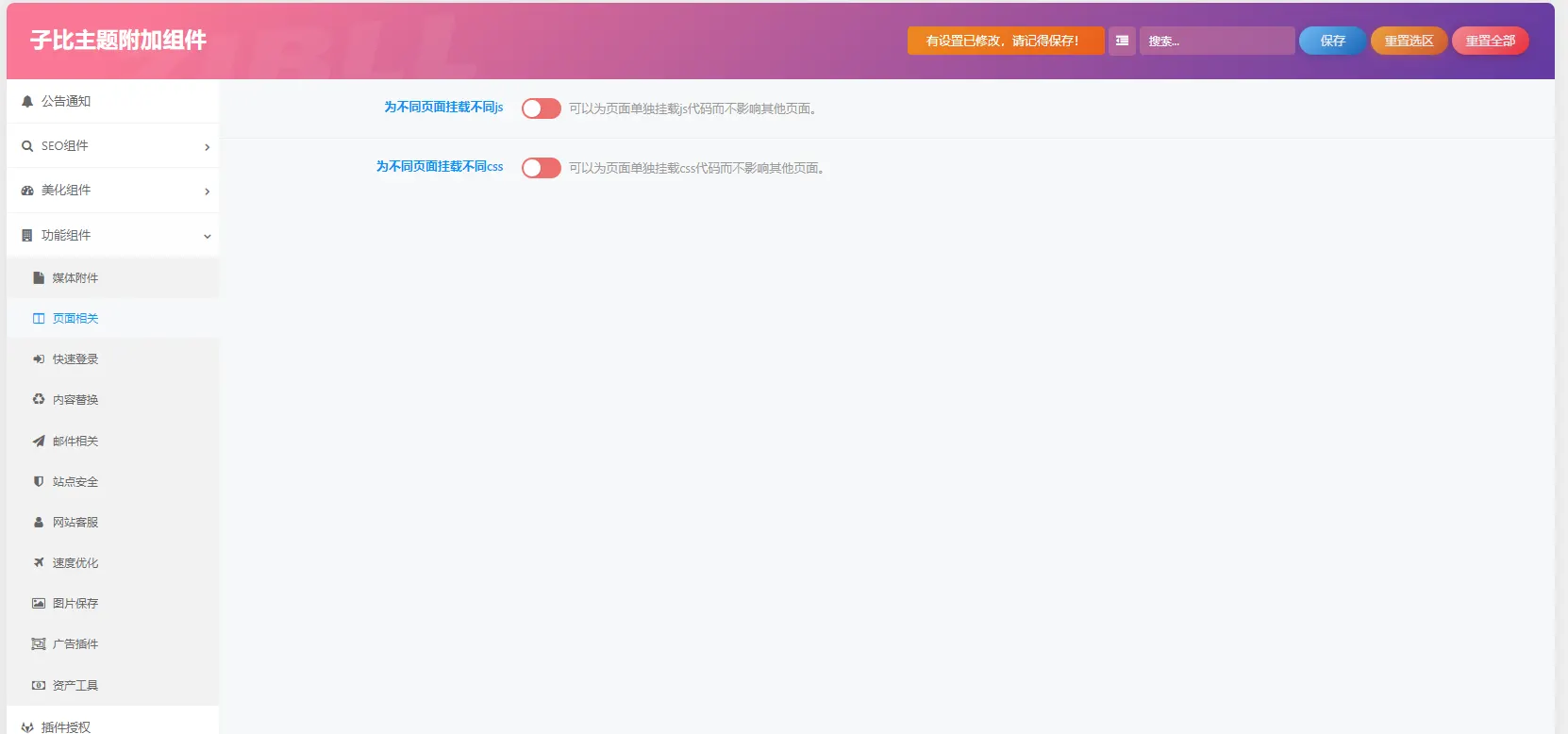The height and width of the screenshot is (734, 1568).
Task: Enable the 为不同页面挂载不同js switch
Action: 542,108
